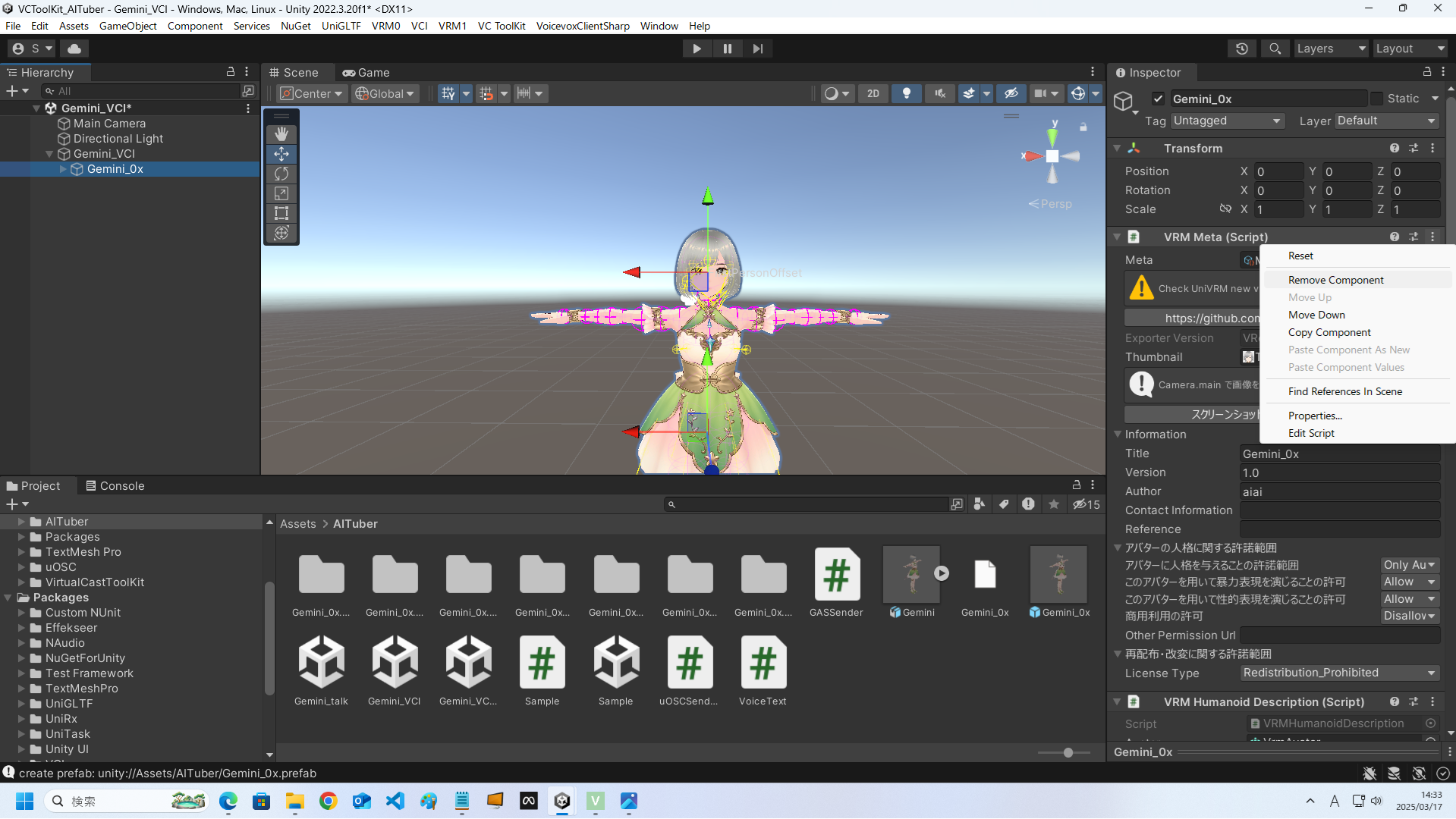Choose Edit Script in context menu
The image size is (1456, 819).
click(1310, 433)
